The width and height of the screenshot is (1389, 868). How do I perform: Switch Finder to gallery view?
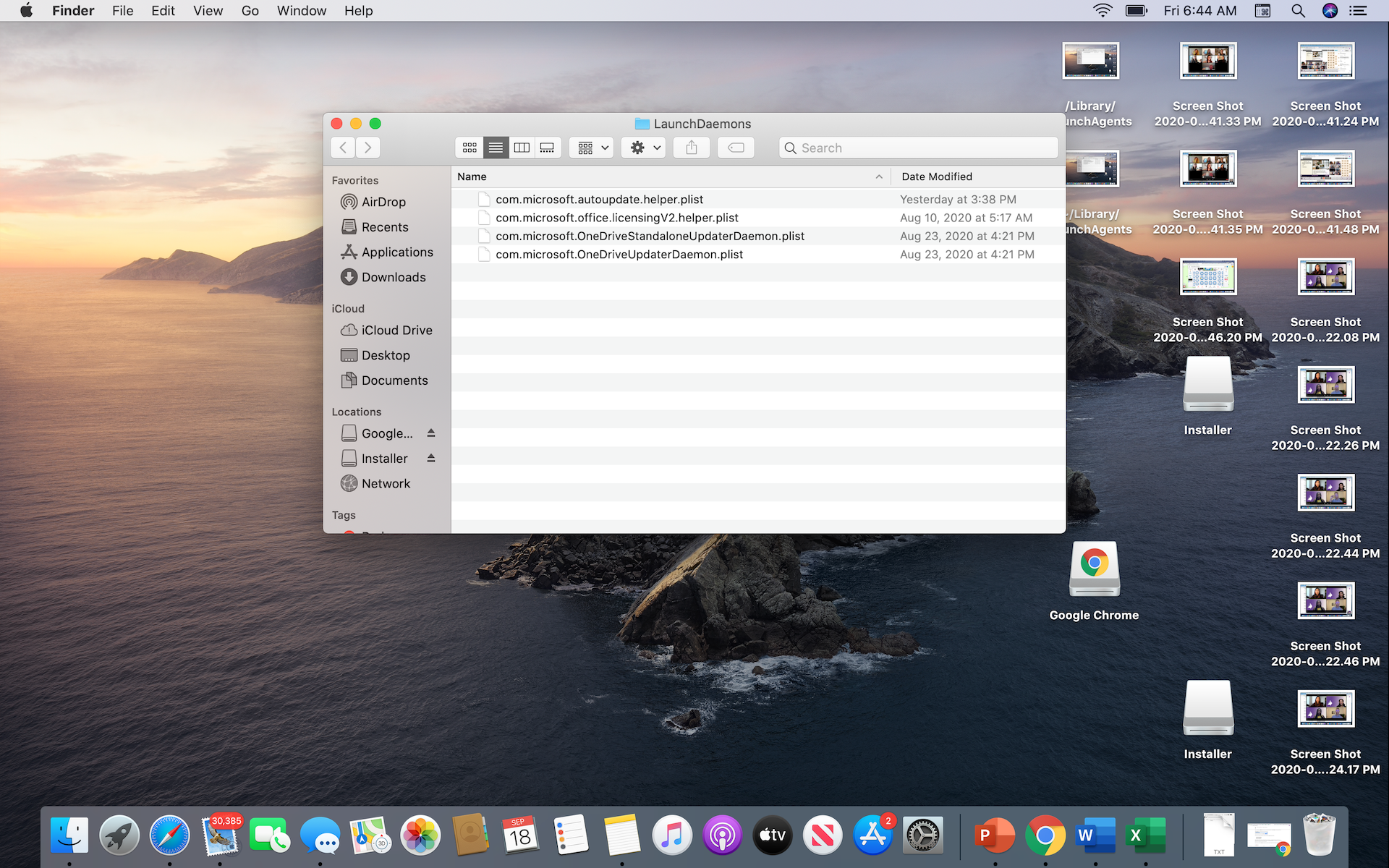pos(548,148)
